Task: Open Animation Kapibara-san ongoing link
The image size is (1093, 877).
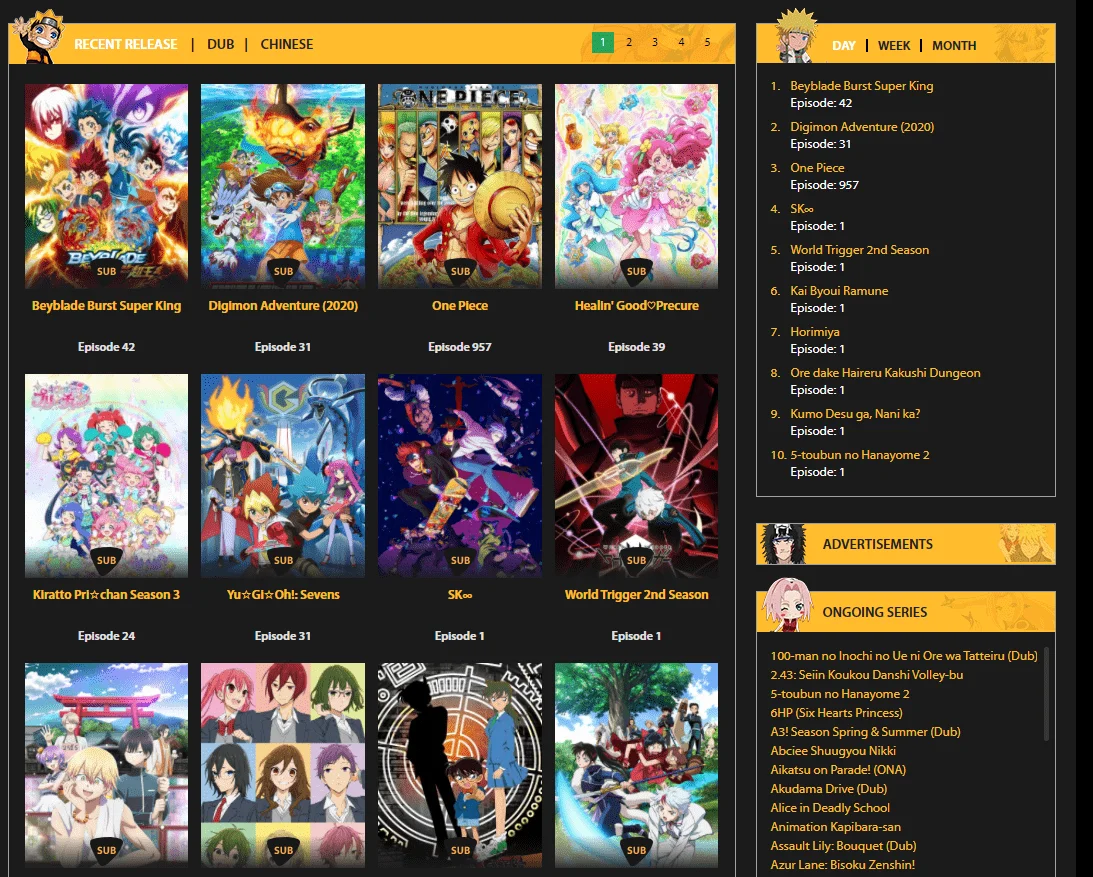Action: tap(836, 827)
